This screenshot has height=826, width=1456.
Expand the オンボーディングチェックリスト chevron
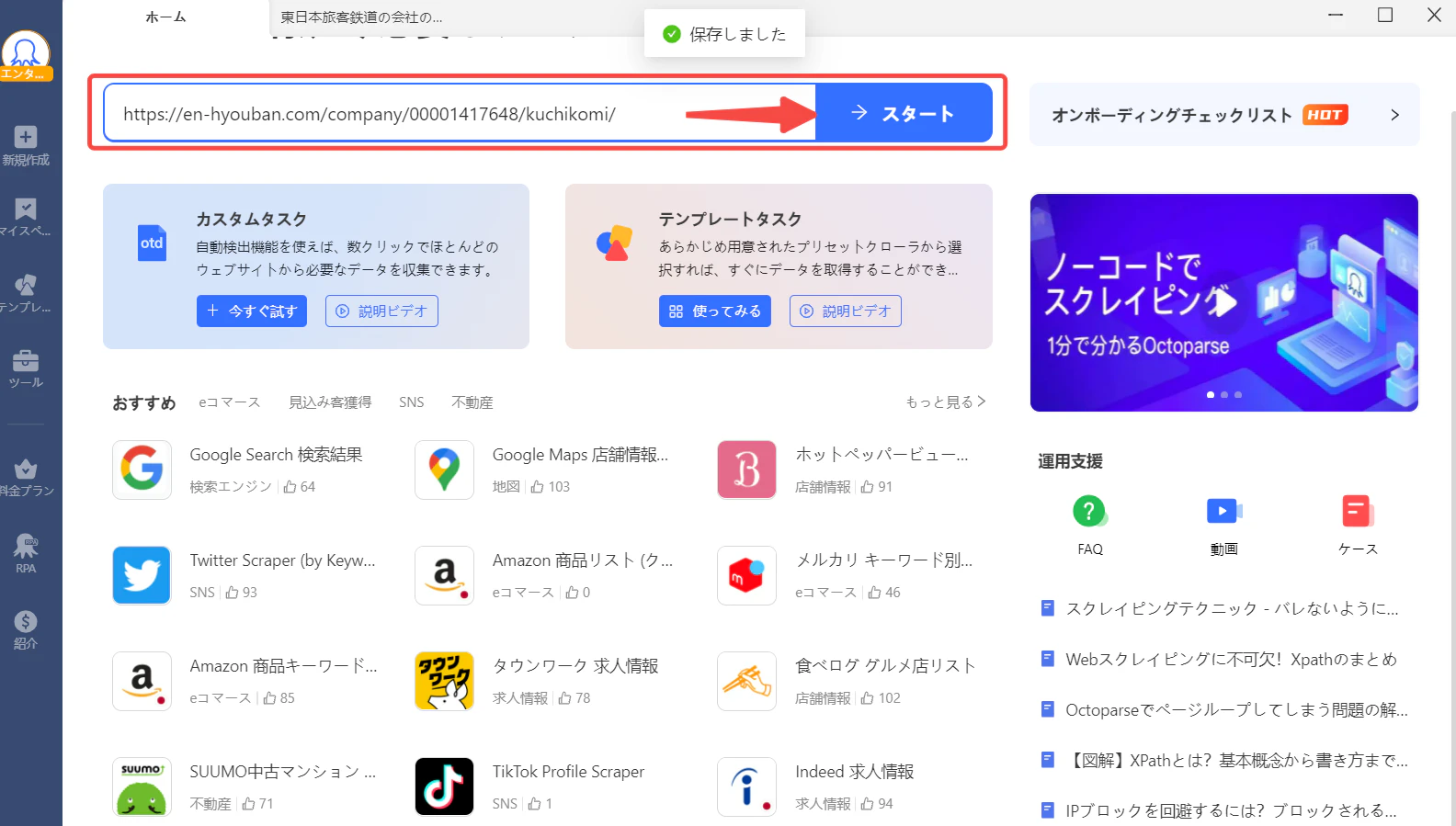point(1394,115)
